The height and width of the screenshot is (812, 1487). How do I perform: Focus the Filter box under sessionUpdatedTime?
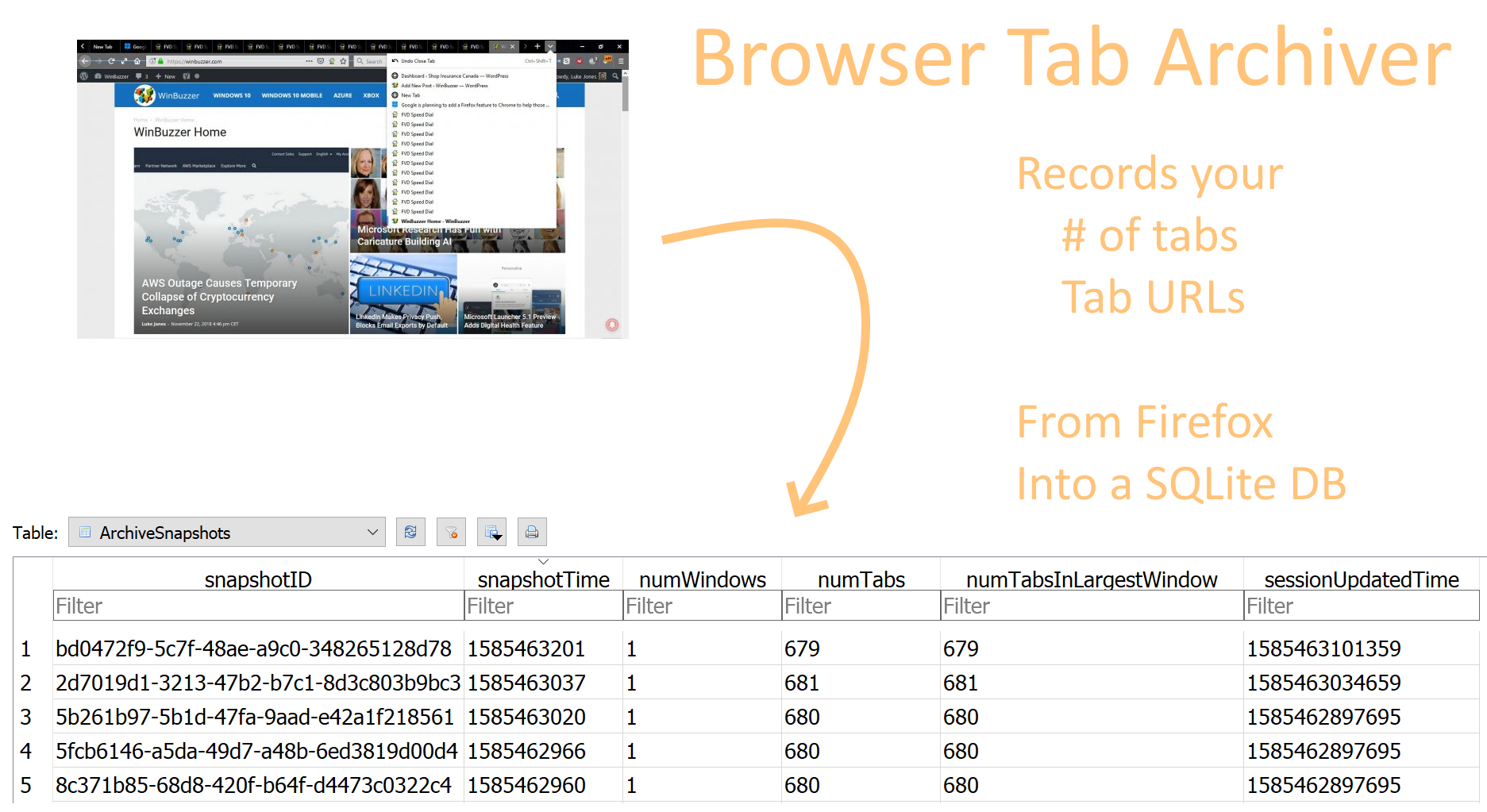(x=1362, y=606)
